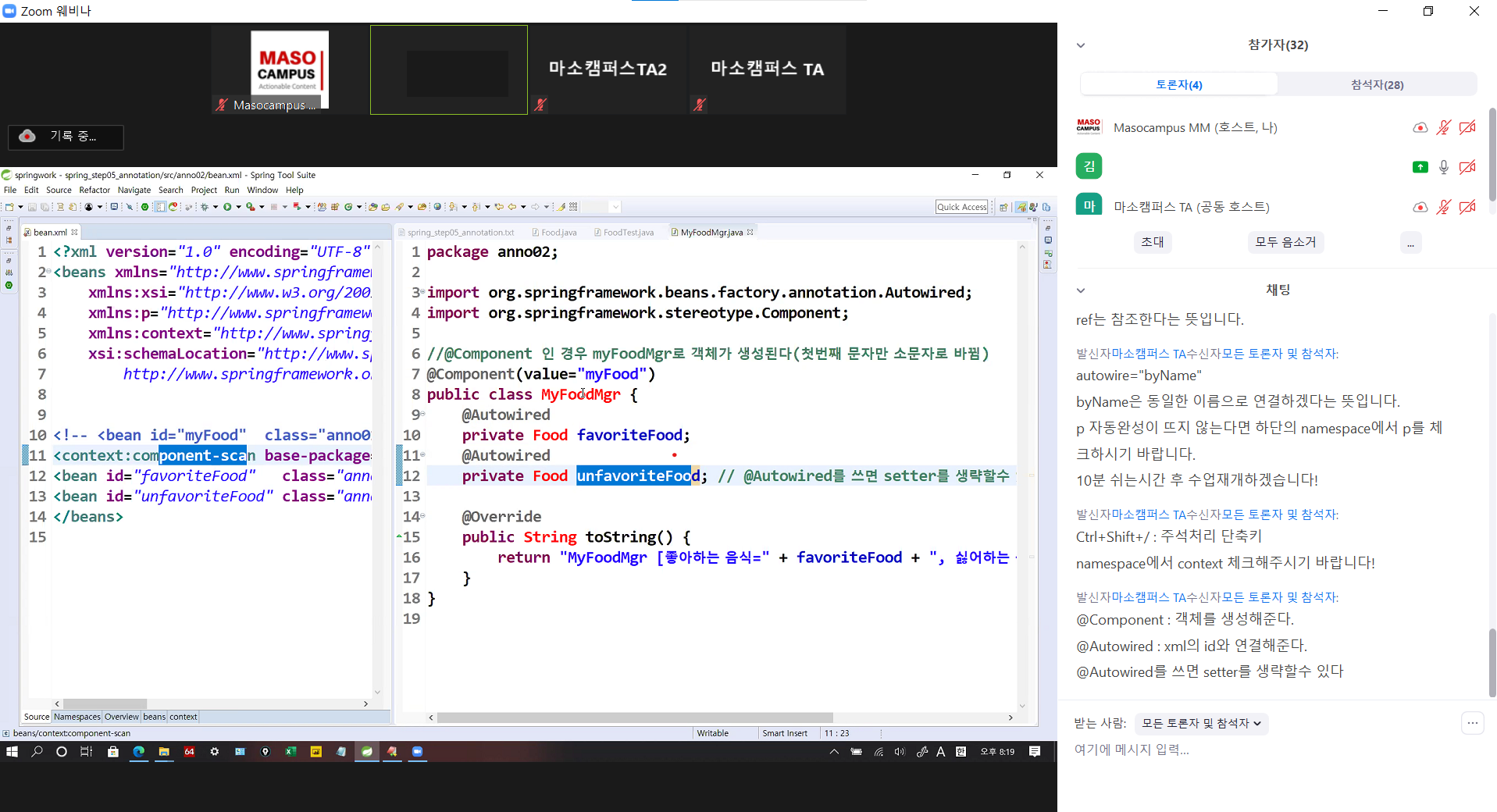
Task: Toggle video for 마소캠퍼스 TA co-host
Action: 1467,207
